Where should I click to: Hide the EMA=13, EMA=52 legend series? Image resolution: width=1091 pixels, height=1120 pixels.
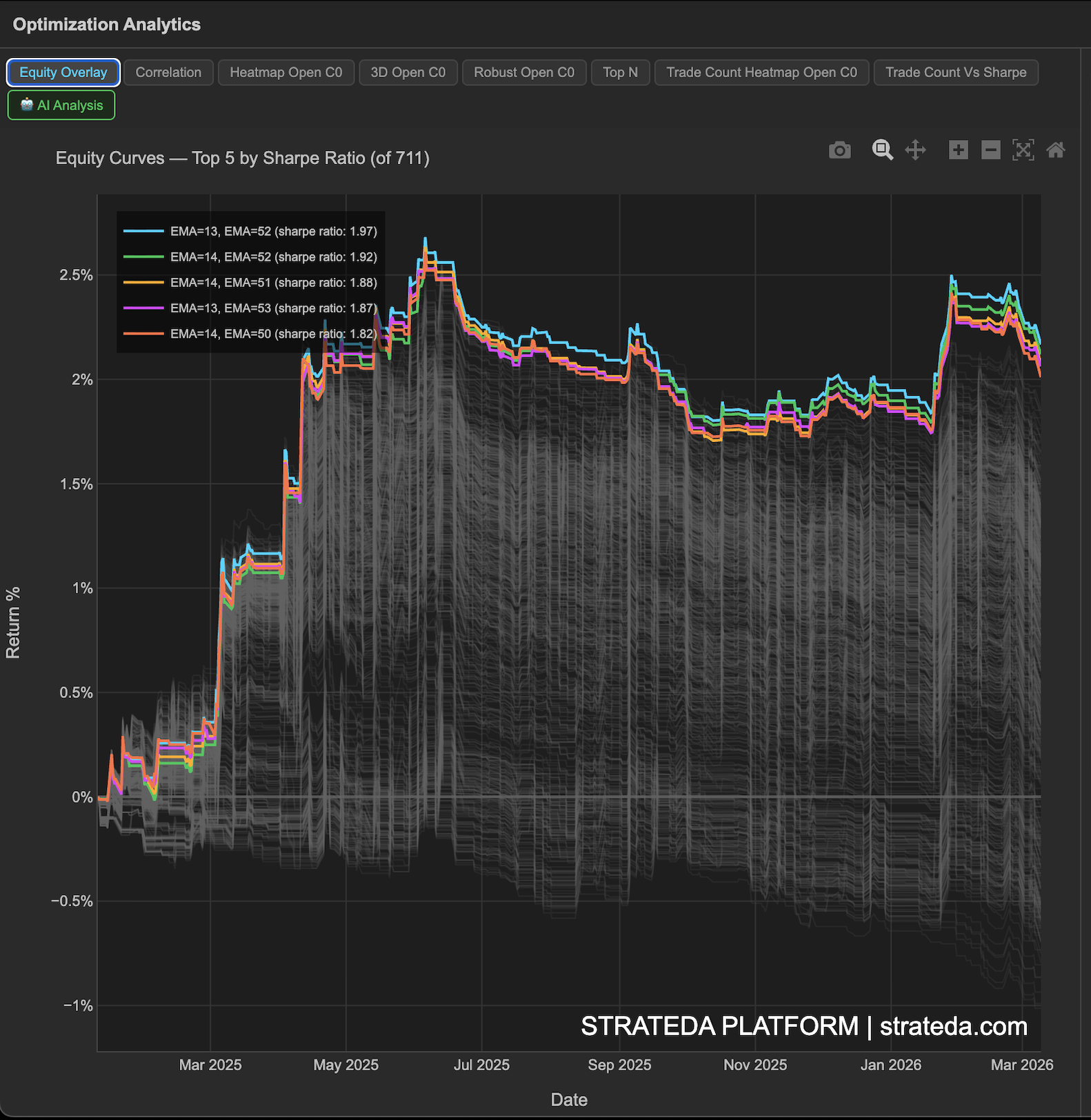273,232
